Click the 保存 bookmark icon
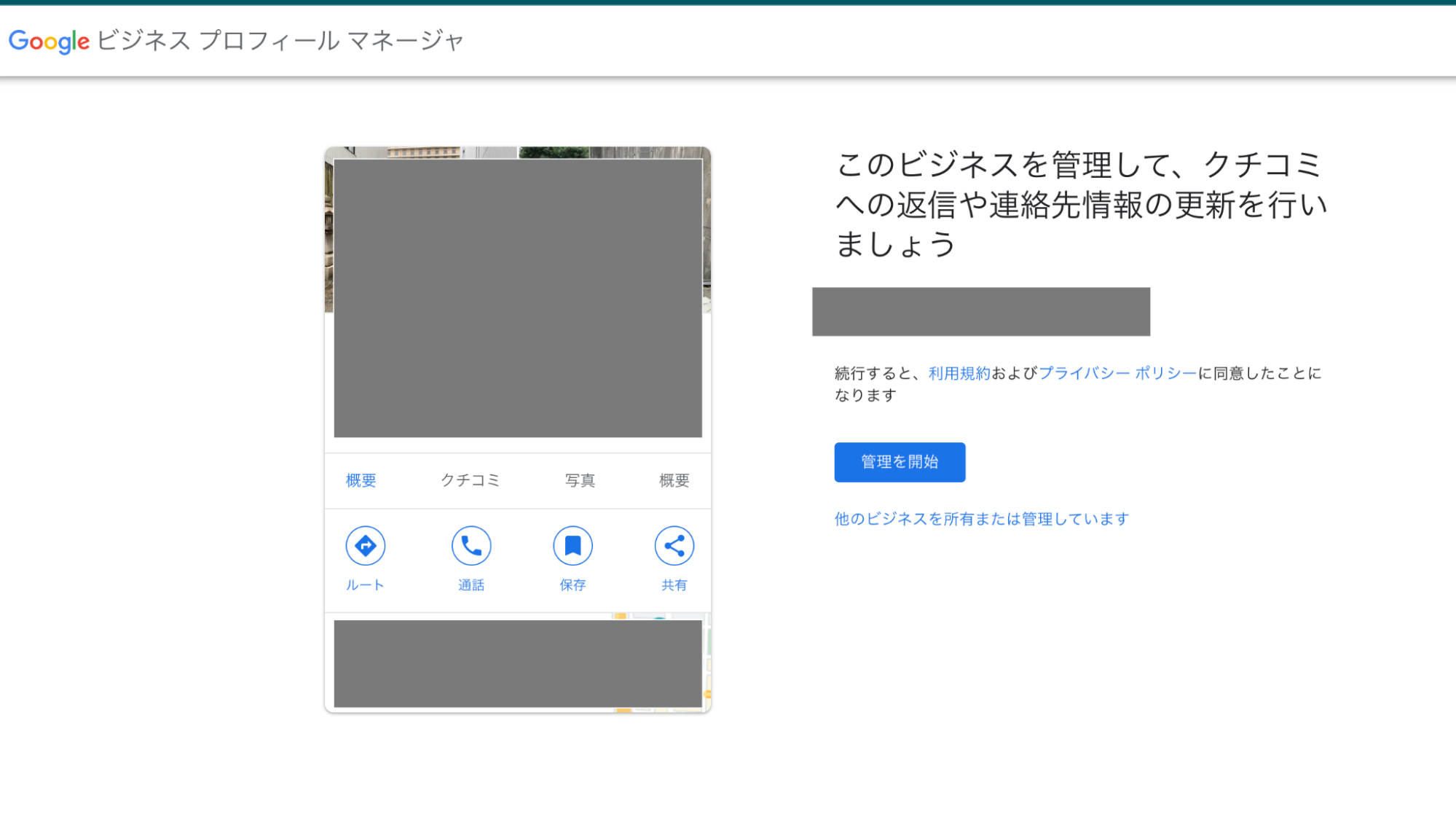The height and width of the screenshot is (833, 1456). coord(572,546)
